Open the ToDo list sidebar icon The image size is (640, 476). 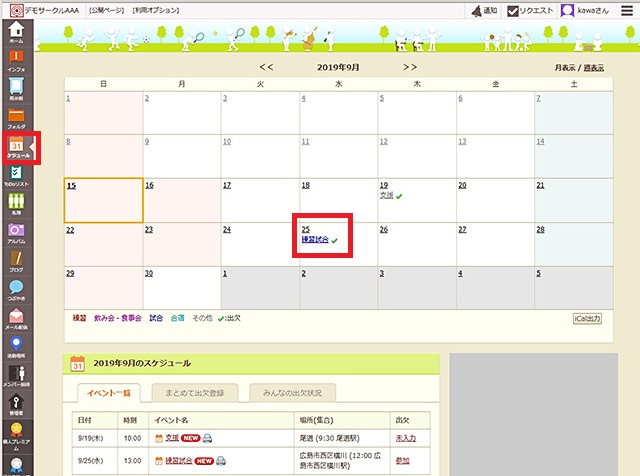tap(16, 177)
